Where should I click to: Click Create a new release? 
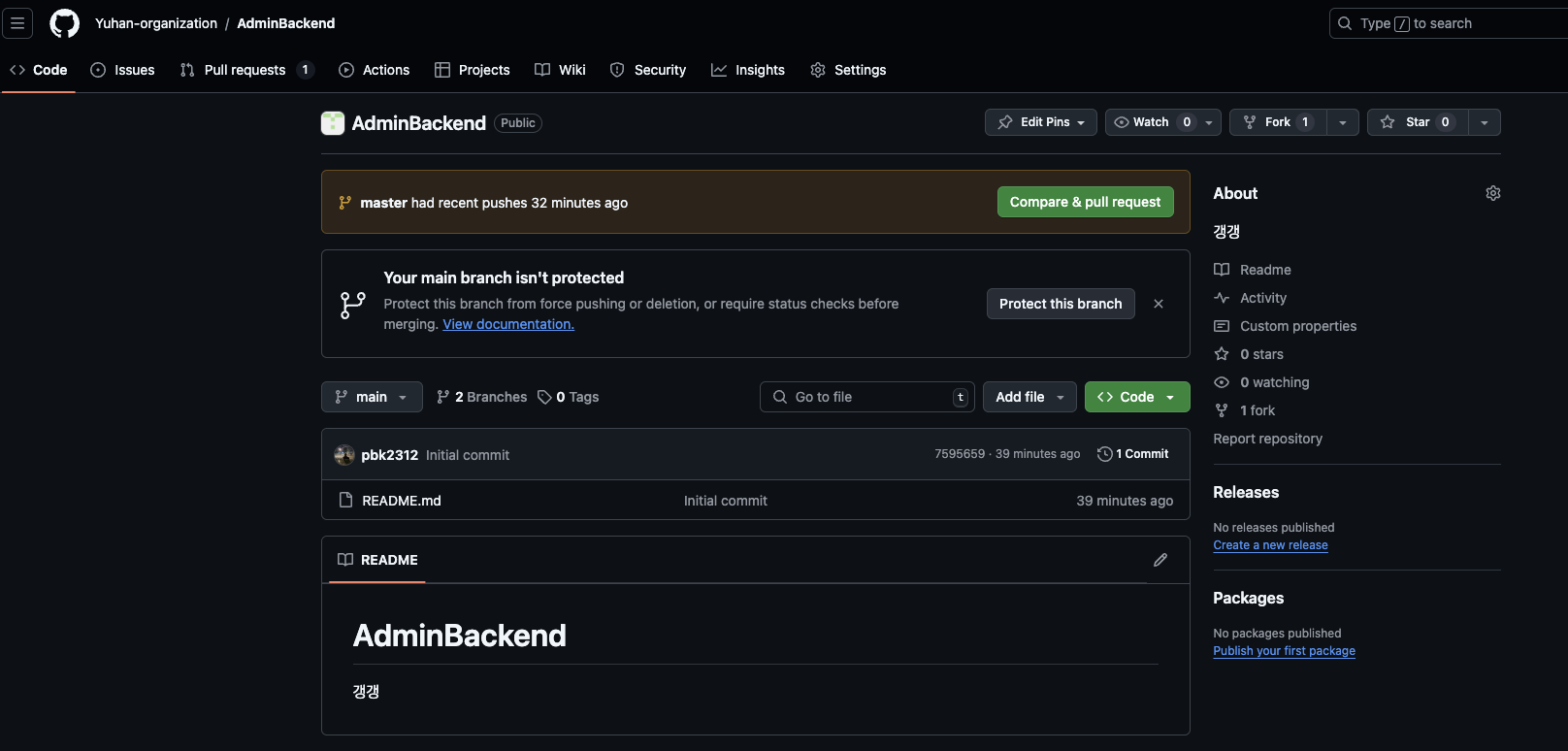[x=1270, y=545]
